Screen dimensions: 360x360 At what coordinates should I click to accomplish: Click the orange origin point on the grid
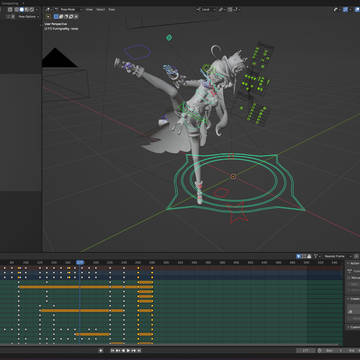click(x=233, y=177)
